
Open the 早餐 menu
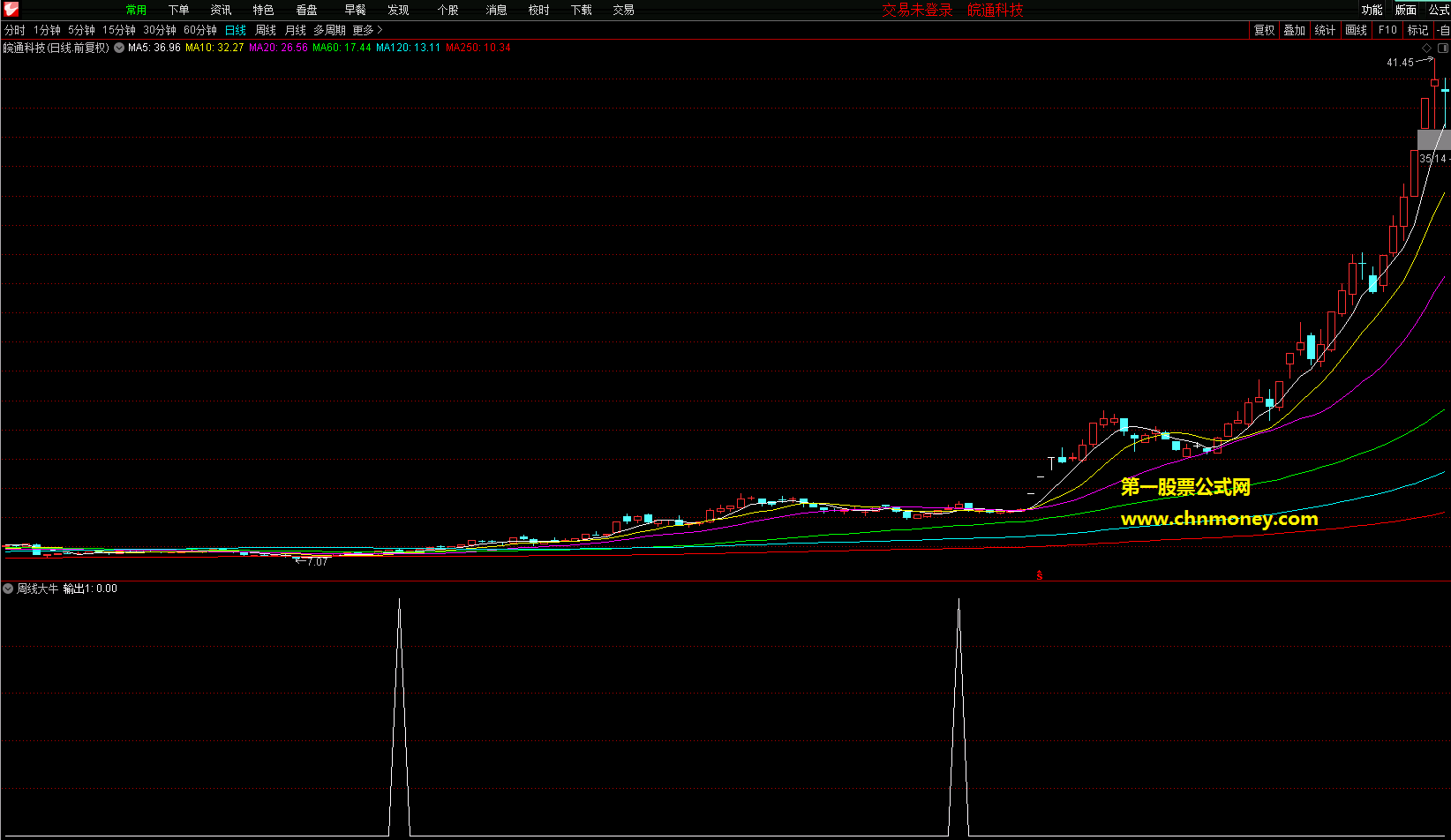355,10
